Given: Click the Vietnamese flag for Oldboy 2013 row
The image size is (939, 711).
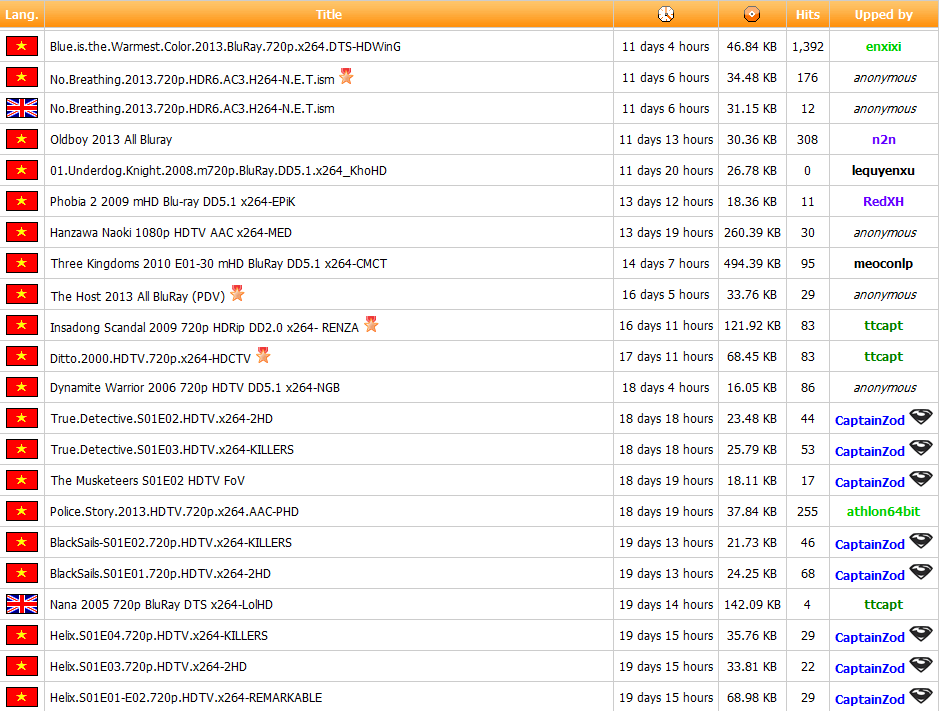Looking at the screenshot, I should point(22,140).
